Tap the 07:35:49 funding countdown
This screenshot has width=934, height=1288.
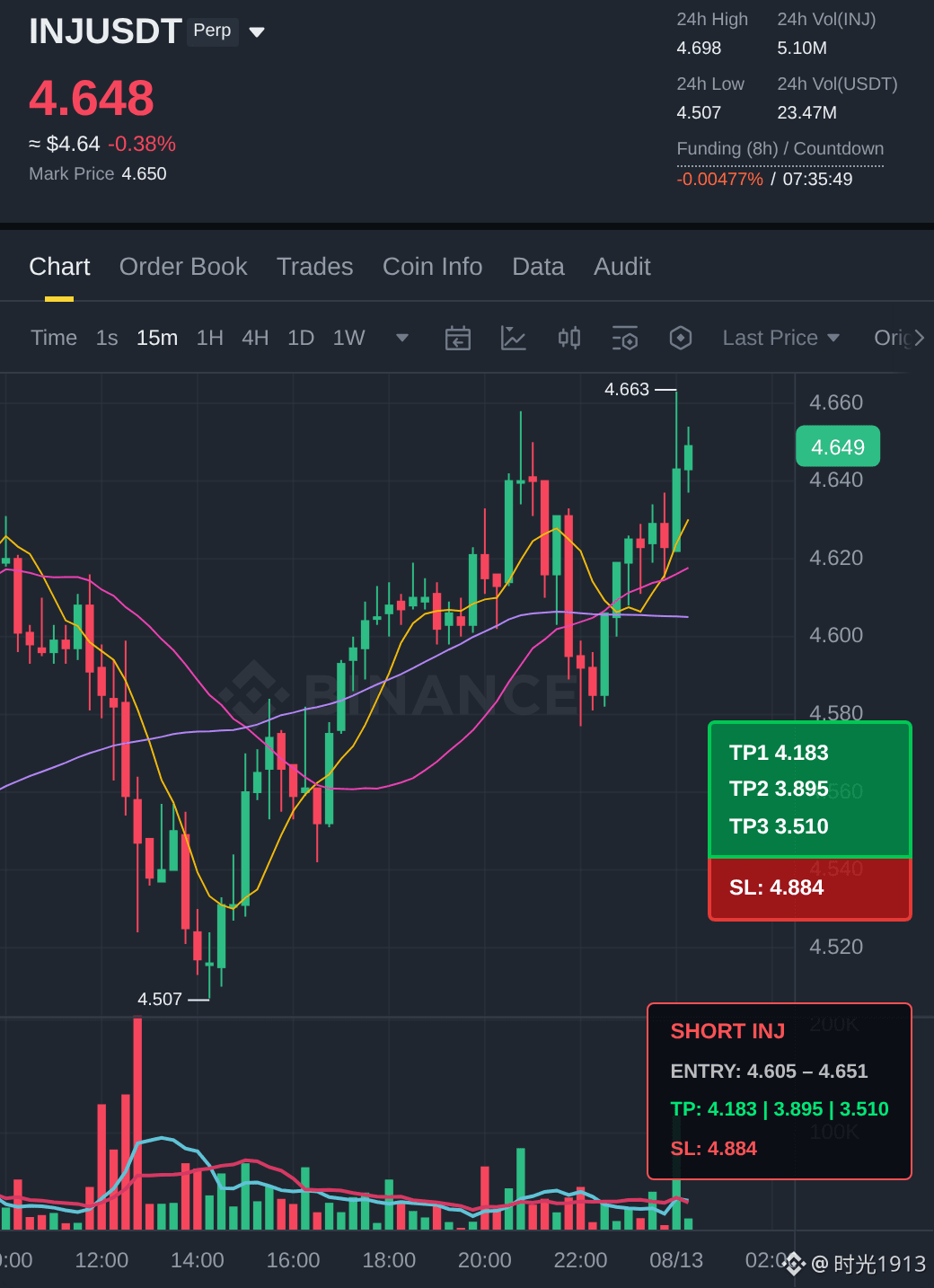(818, 179)
